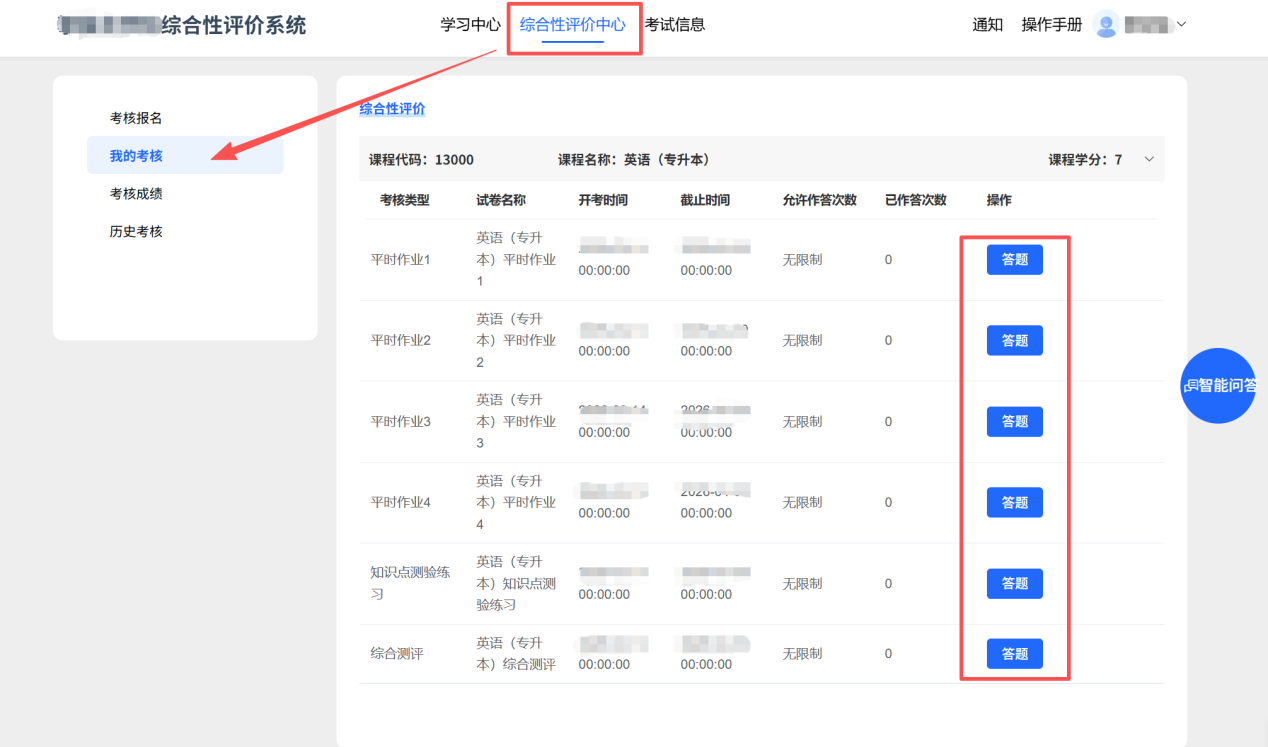Click the user avatar icon
This screenshot has height=747, width=1268.
tap(1106, 25)
